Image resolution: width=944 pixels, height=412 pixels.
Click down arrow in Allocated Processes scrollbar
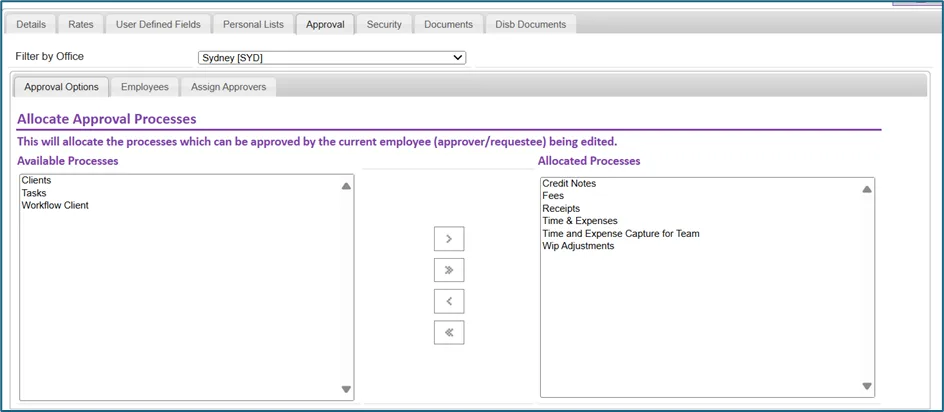pos(867,386)
